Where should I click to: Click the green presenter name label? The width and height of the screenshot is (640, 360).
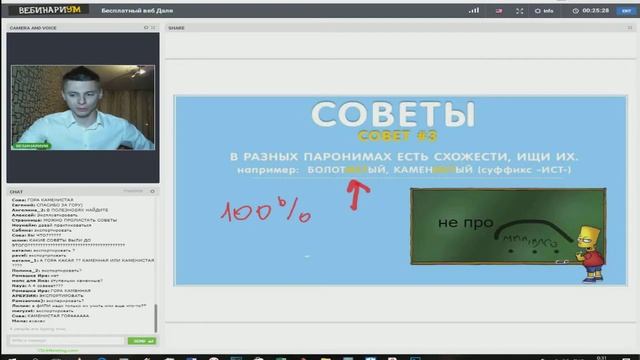coord(31,146)
